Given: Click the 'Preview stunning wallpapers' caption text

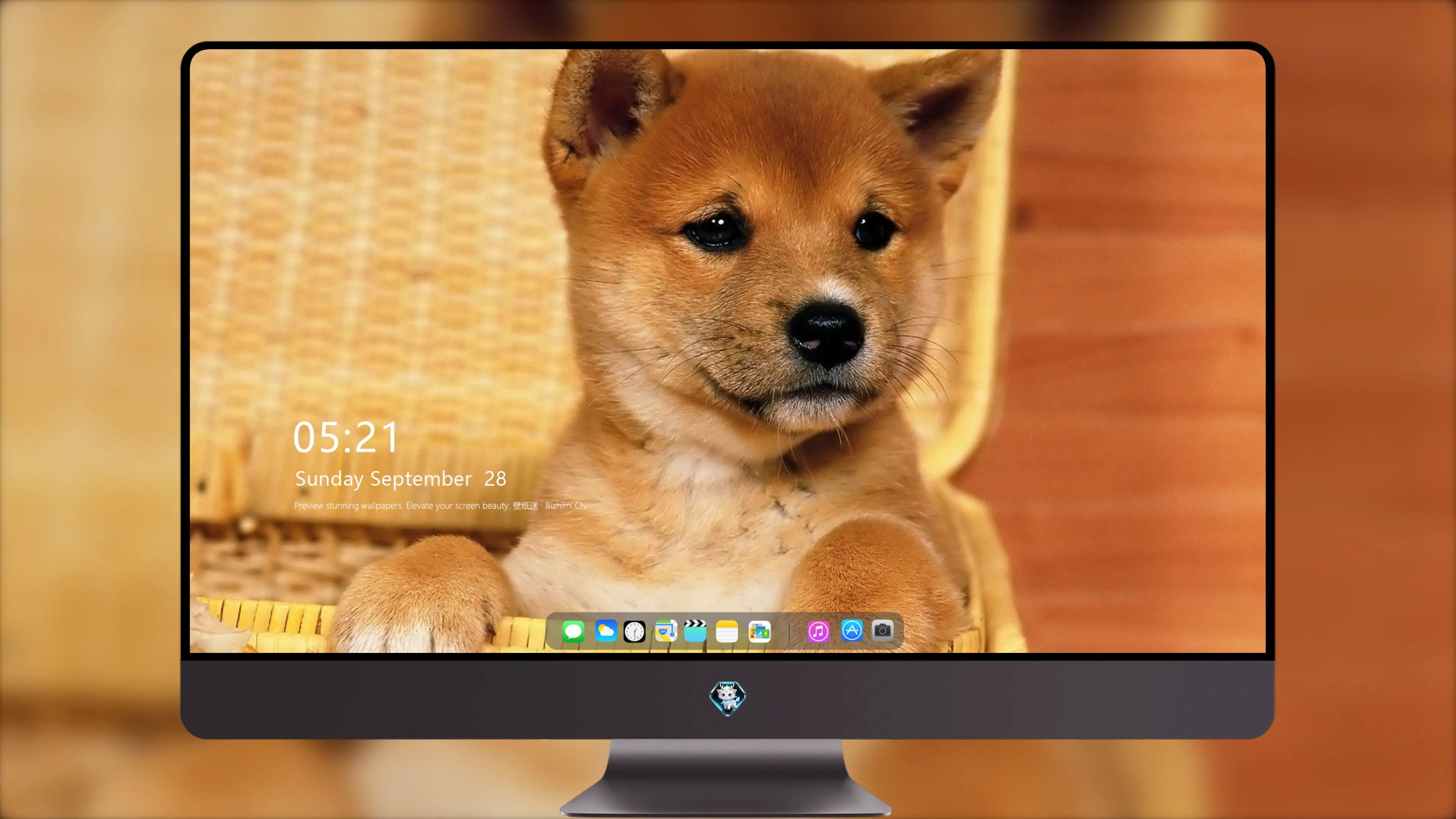Looking at the screenshot, I should [440, 506].
